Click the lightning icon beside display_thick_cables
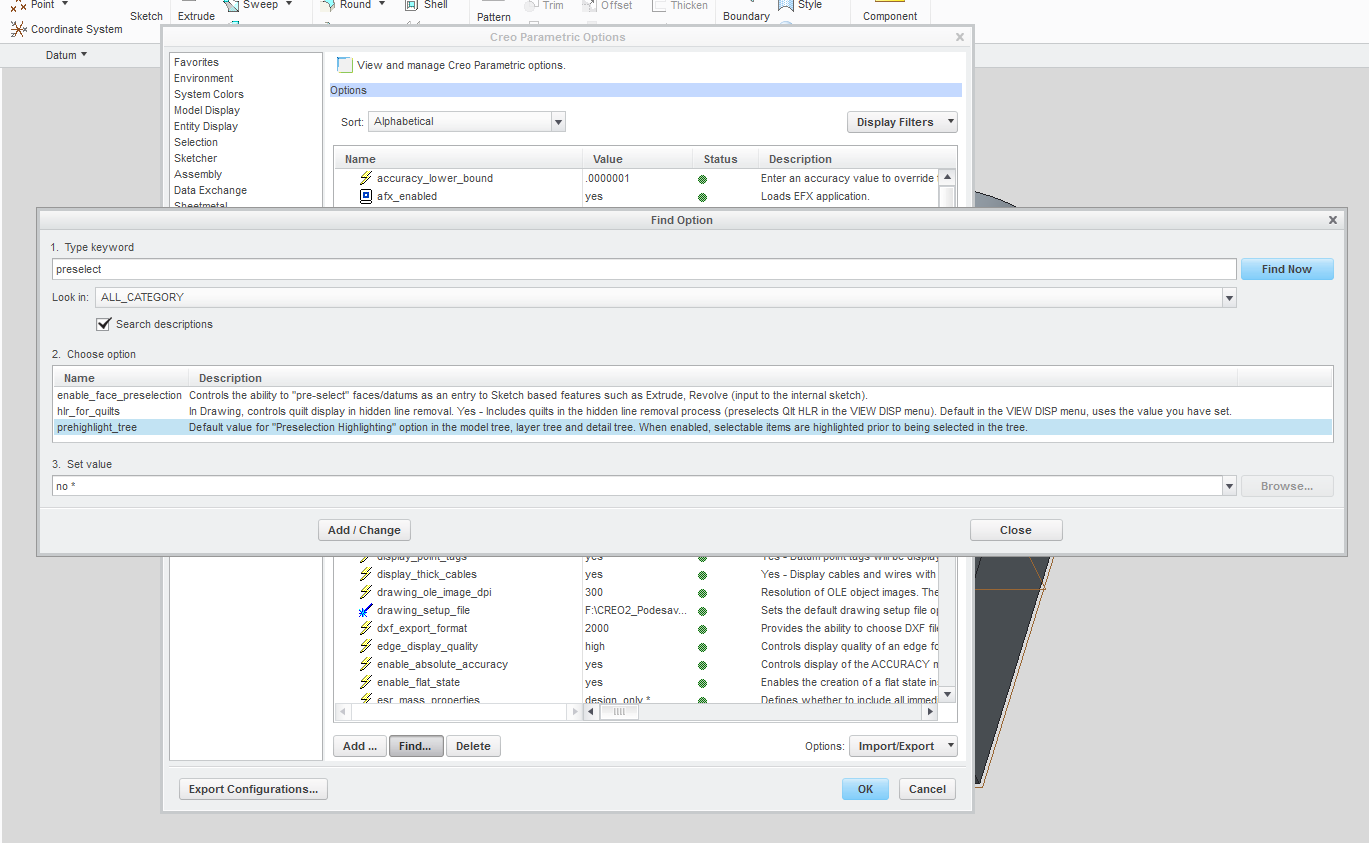 (x=366, y=574)
